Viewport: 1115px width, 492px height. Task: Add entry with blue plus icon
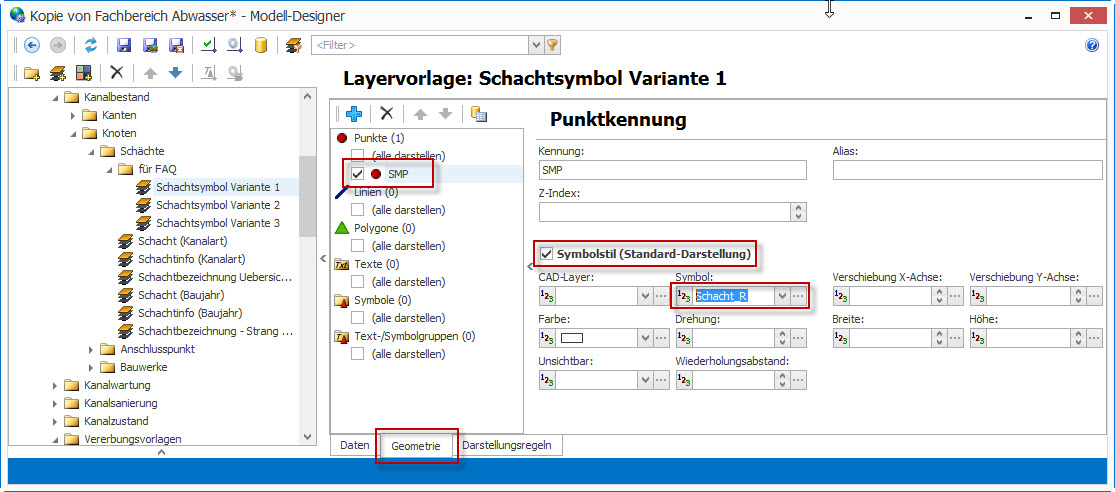[353, 114]
